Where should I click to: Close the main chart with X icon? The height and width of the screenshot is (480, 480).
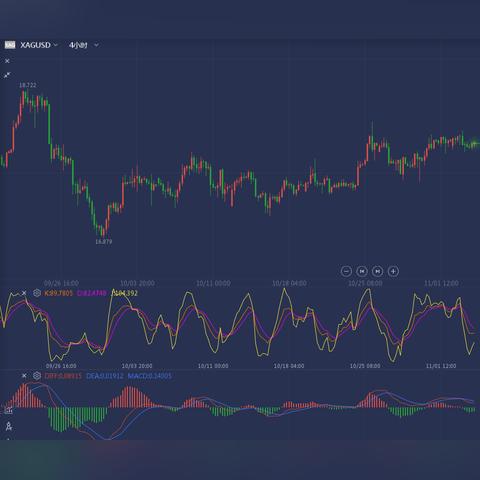(x=7, y=61)
